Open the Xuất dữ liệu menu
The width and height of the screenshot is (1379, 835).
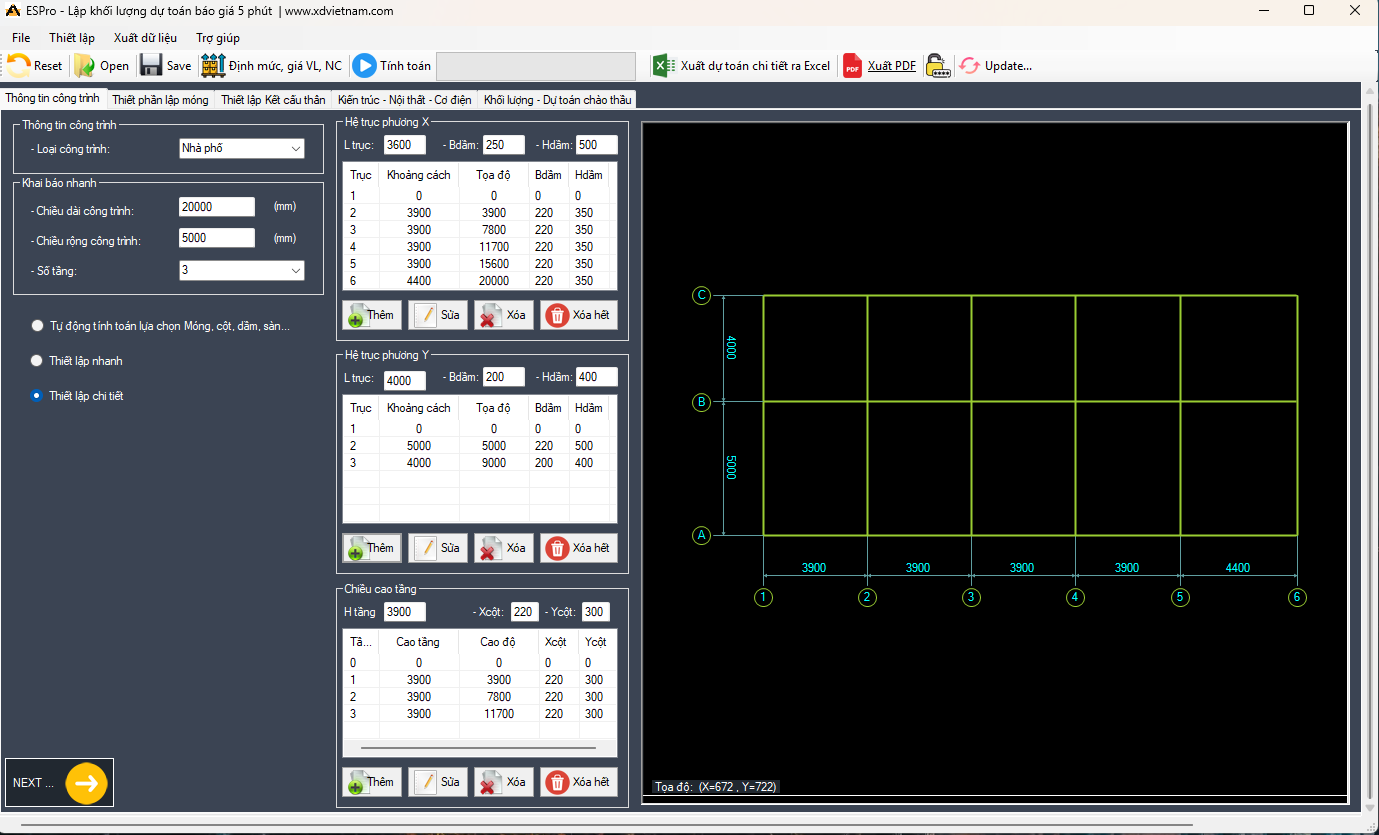(145, 38)
